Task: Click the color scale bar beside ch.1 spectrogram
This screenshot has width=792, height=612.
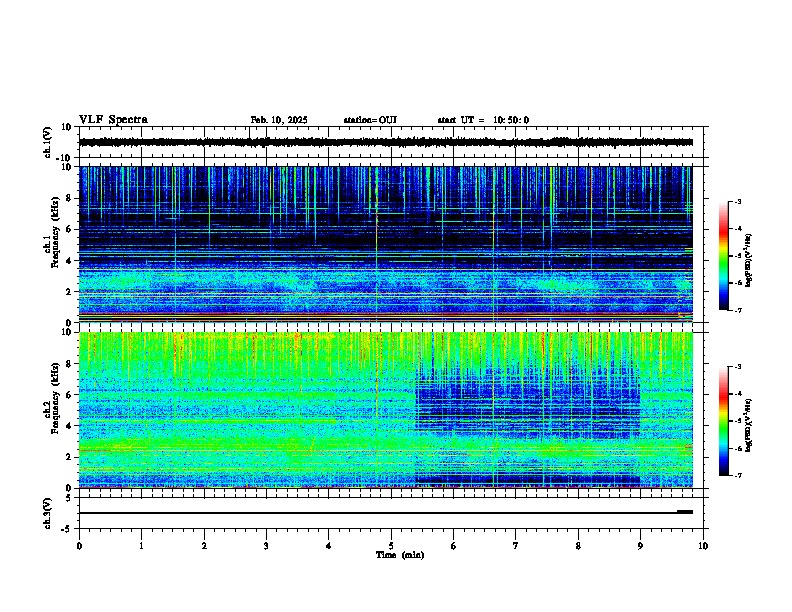Action: click(x=724, y=256)
